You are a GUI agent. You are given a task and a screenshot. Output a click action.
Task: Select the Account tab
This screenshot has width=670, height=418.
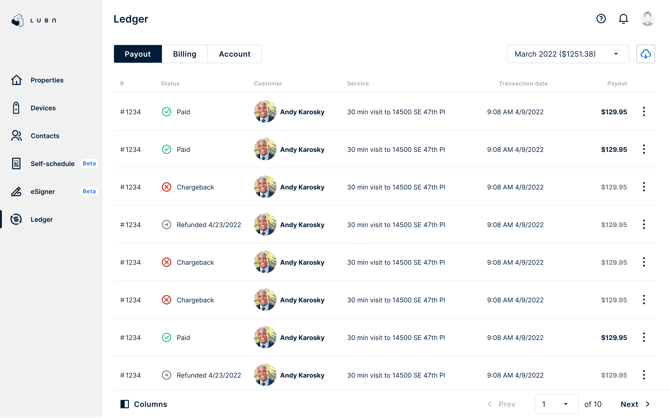pos(234,54)
